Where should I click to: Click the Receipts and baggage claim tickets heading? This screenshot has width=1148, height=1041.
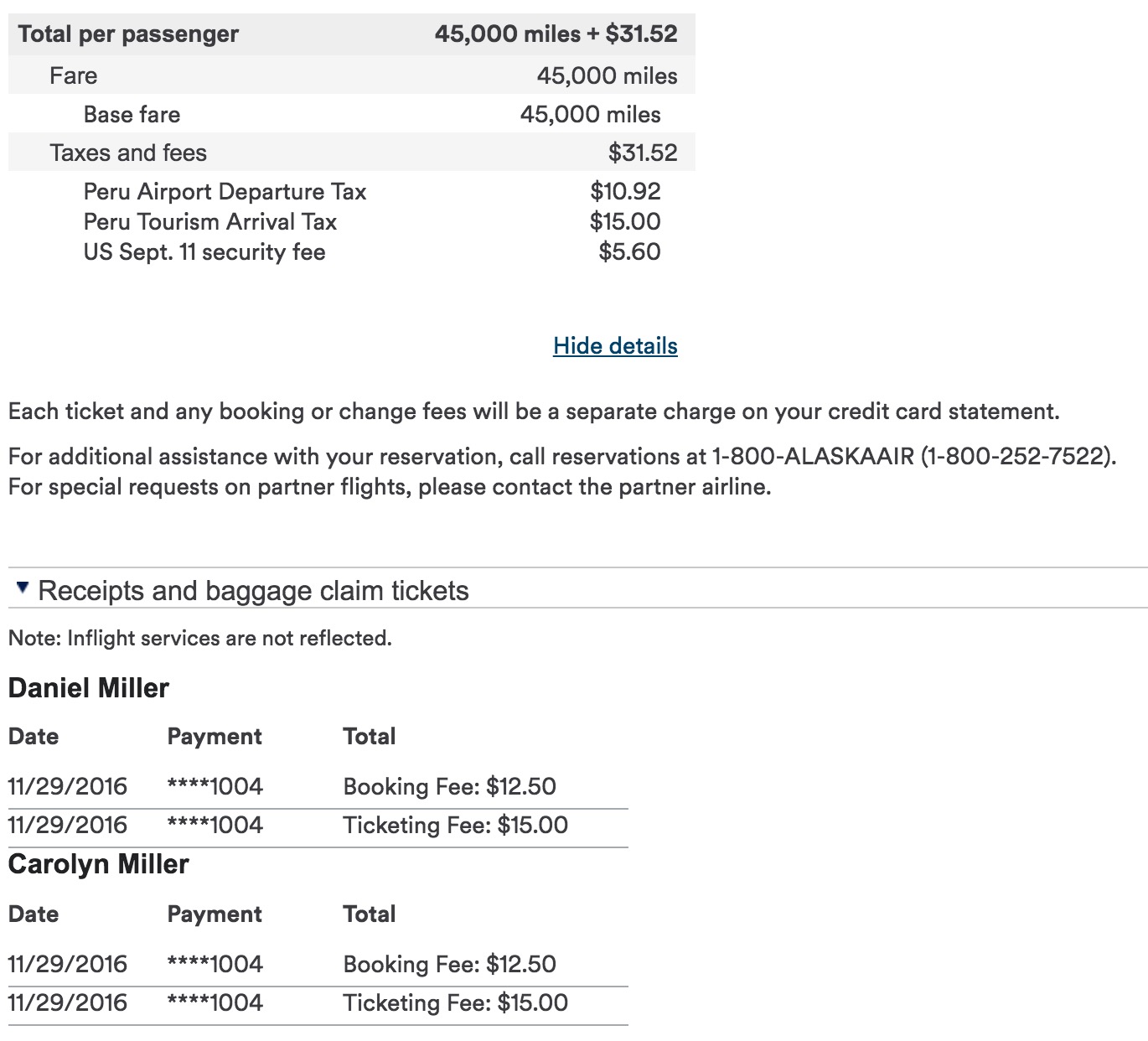[x=253, y=591]
